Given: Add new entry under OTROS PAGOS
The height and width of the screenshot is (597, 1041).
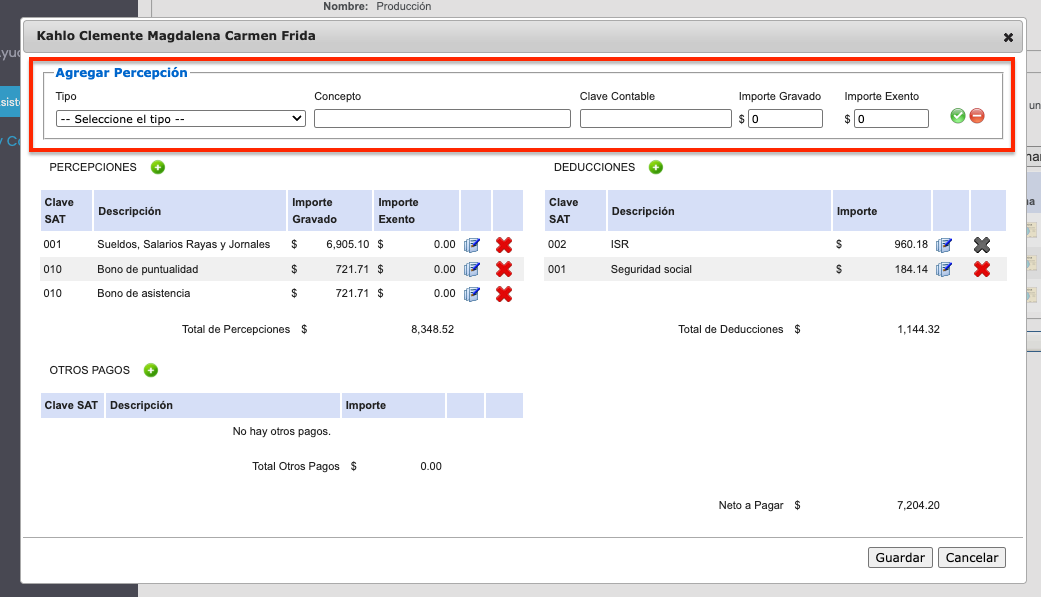Looking at the screenshot, I should 151,370.
